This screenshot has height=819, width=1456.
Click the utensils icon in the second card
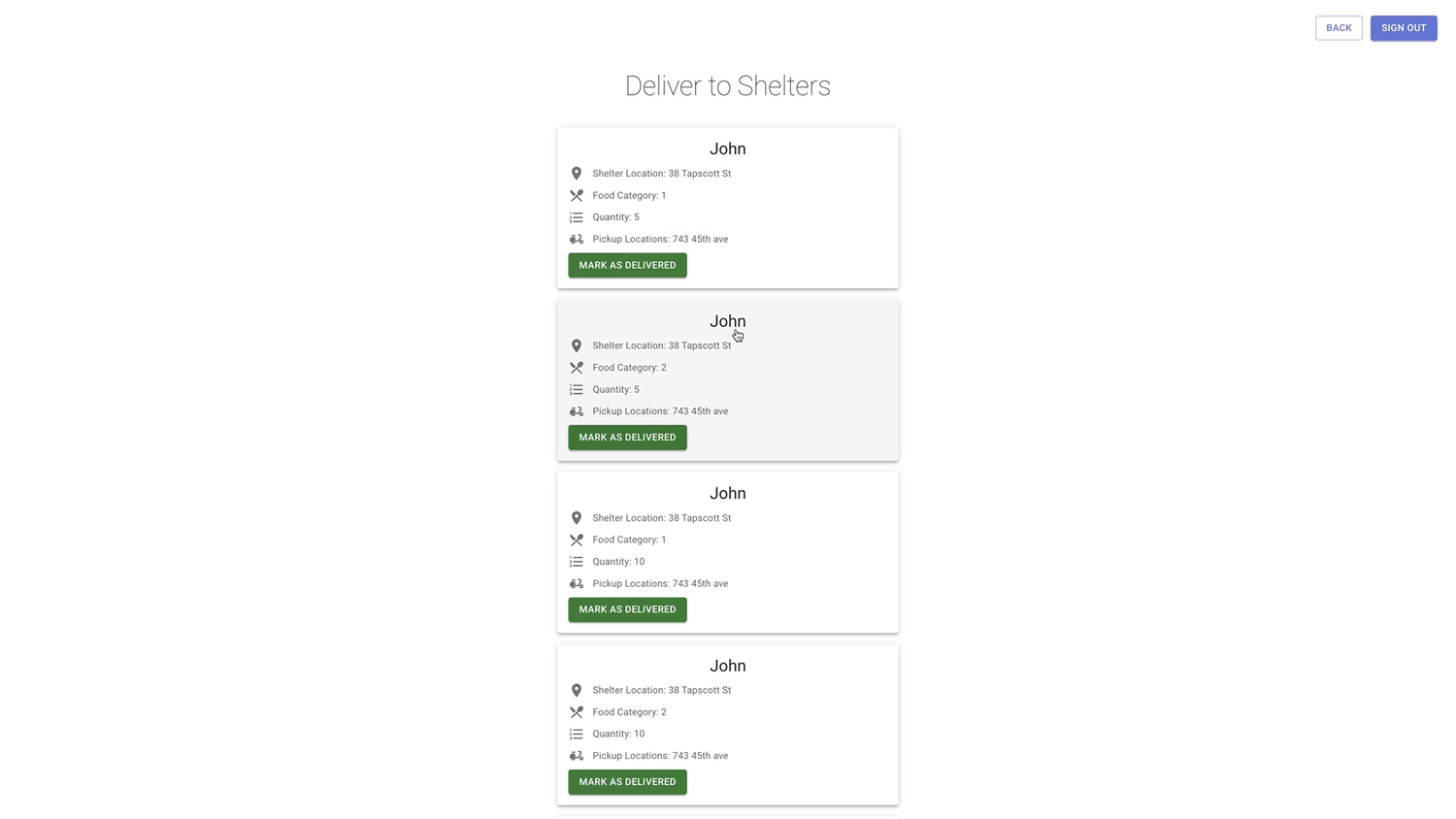point(577,368)
